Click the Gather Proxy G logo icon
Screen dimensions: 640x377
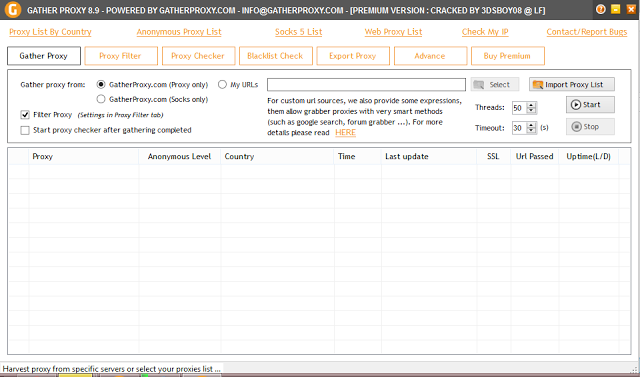[13, 9]
